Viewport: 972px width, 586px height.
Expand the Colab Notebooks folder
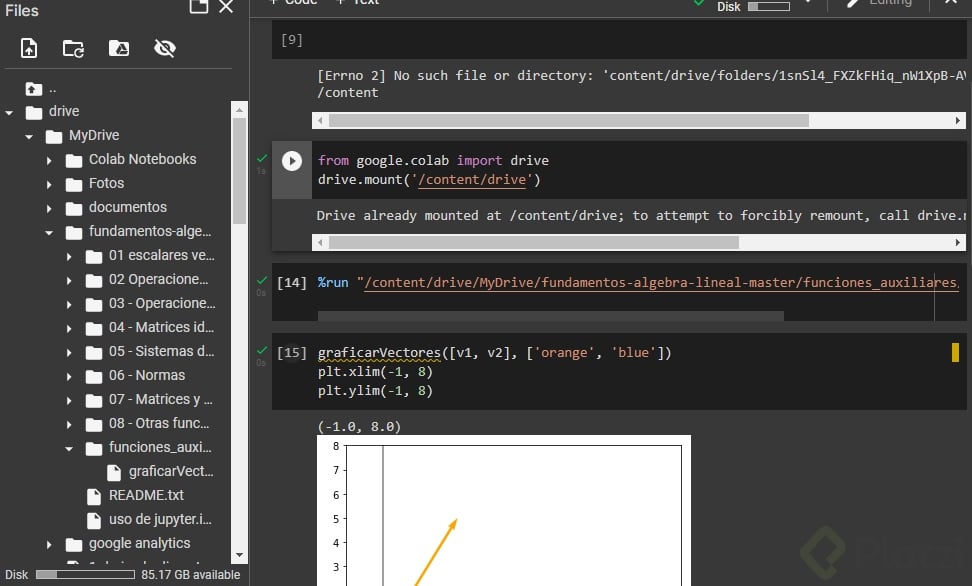(49, 161)
